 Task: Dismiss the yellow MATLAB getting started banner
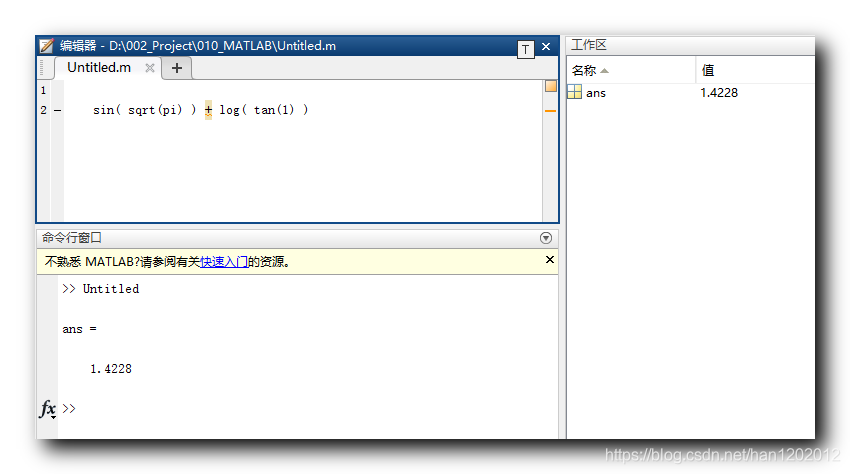point(549,260)
